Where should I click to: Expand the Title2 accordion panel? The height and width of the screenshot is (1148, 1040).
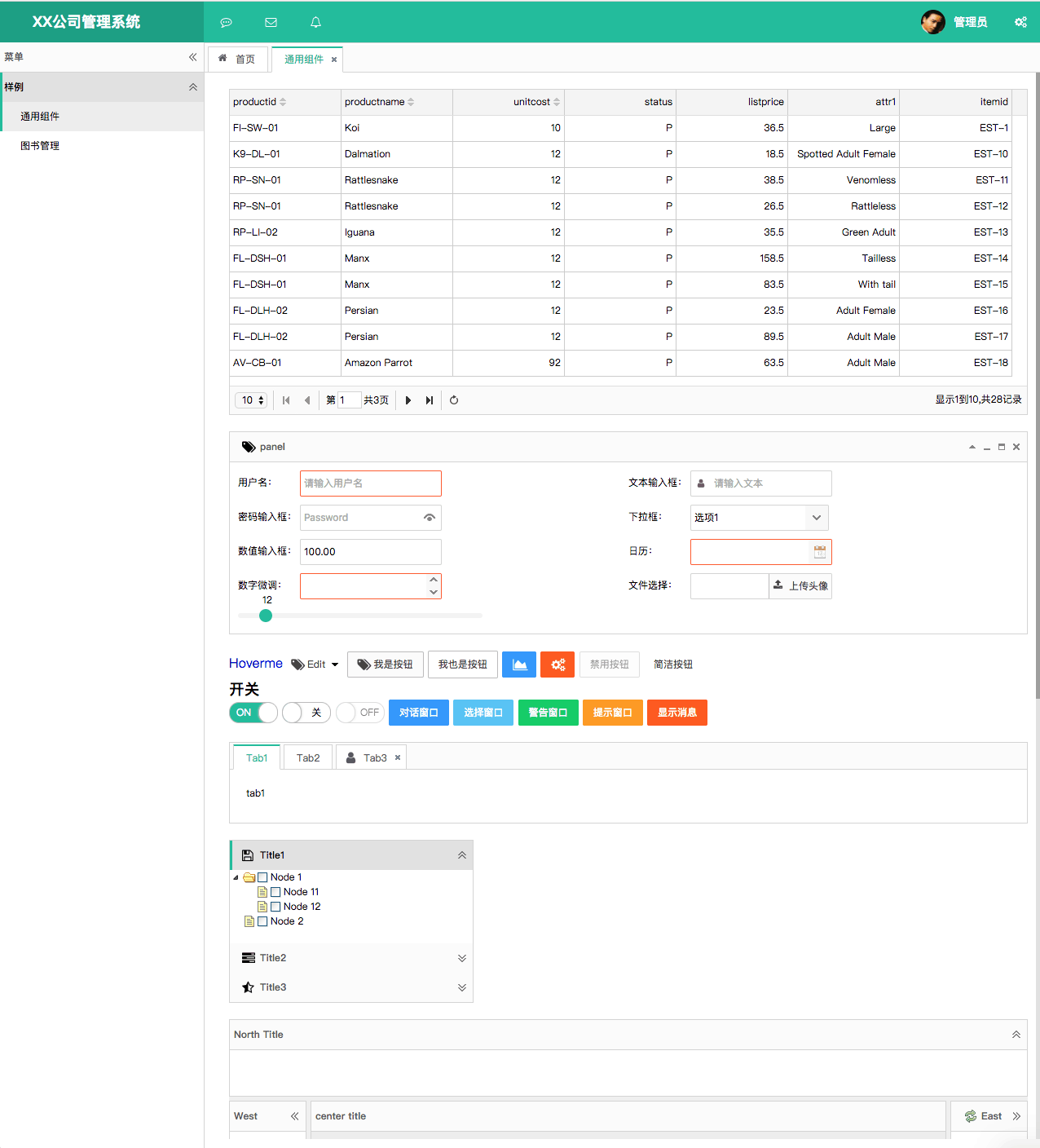(x=462, y=958)
